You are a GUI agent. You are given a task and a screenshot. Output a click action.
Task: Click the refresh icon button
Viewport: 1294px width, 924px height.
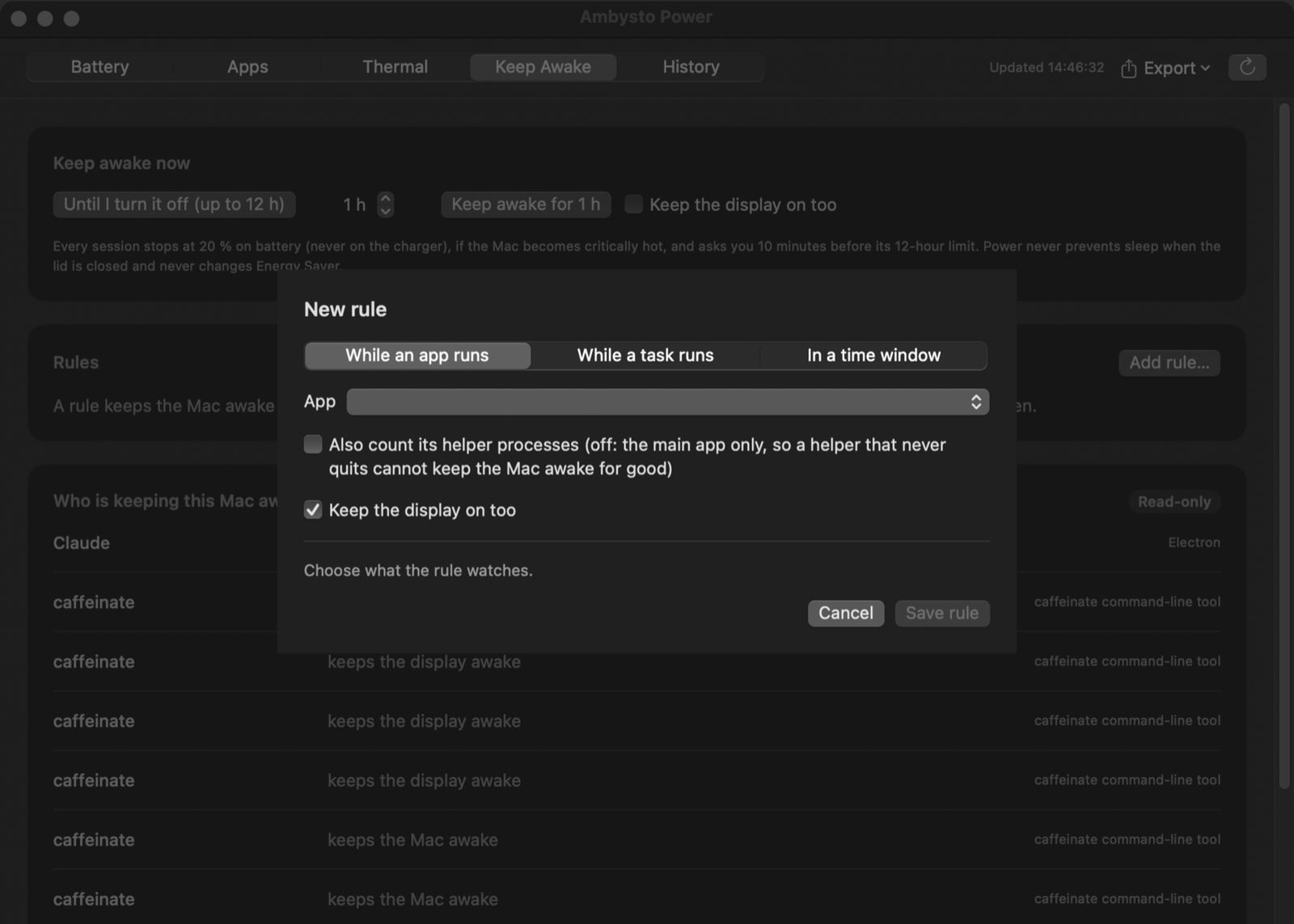(1247, 67)
